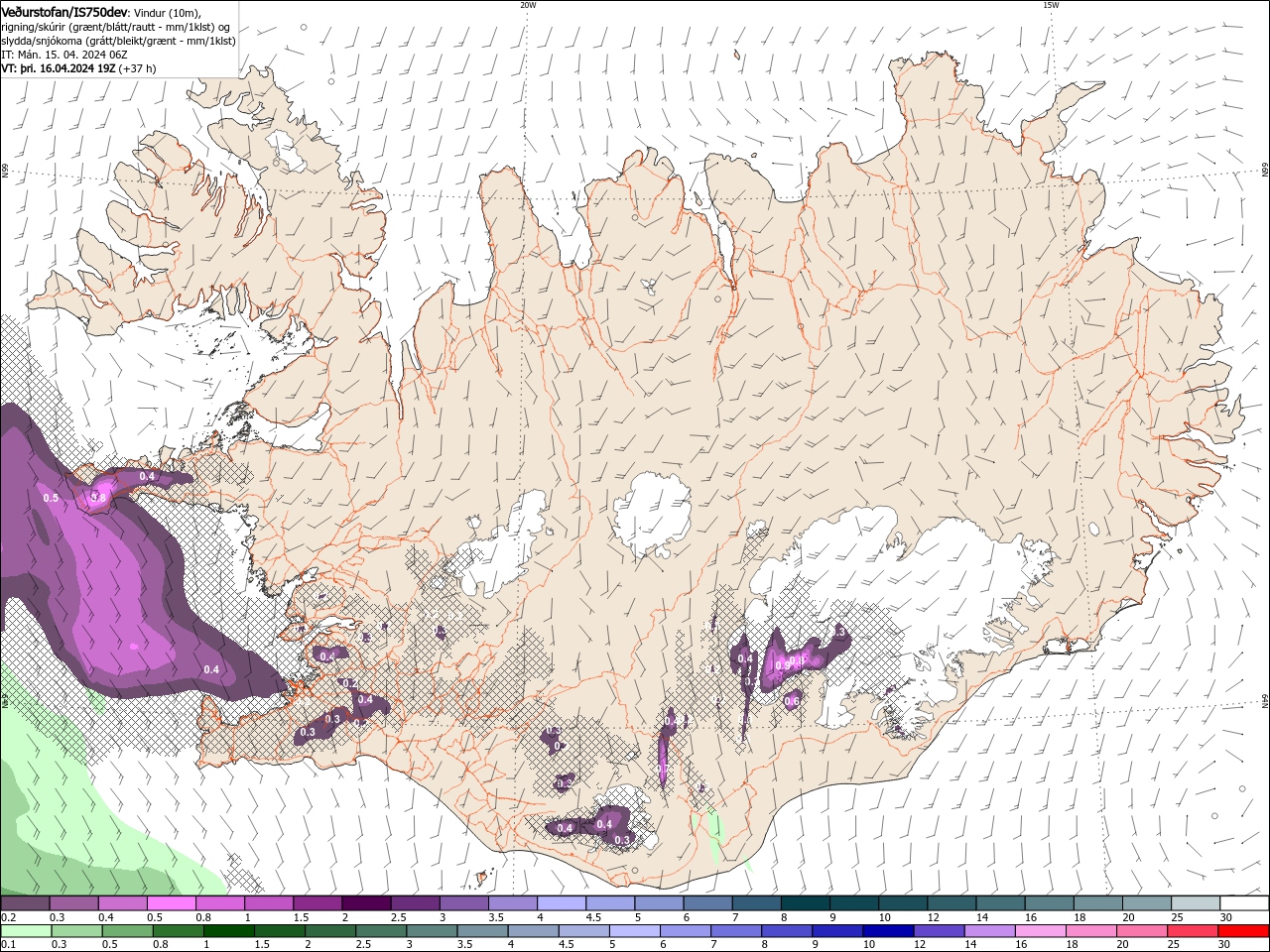The width and height of the screenshot is (1270, 952).
Task: Pick upper legend swatch between 4 and 4.5
Action: pyautogui.click(x=562, y=903)
